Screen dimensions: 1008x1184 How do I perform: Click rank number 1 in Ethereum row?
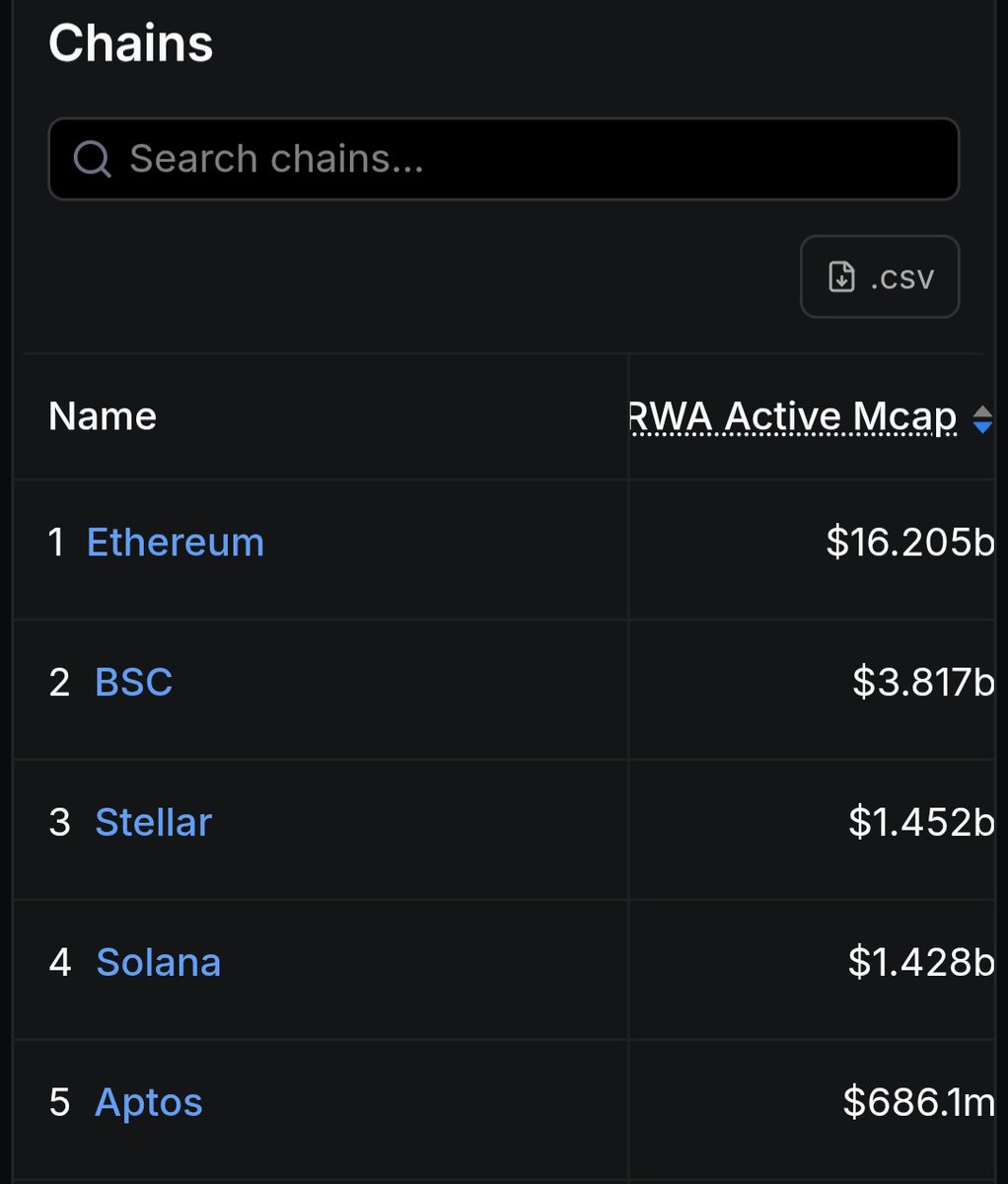56,543
